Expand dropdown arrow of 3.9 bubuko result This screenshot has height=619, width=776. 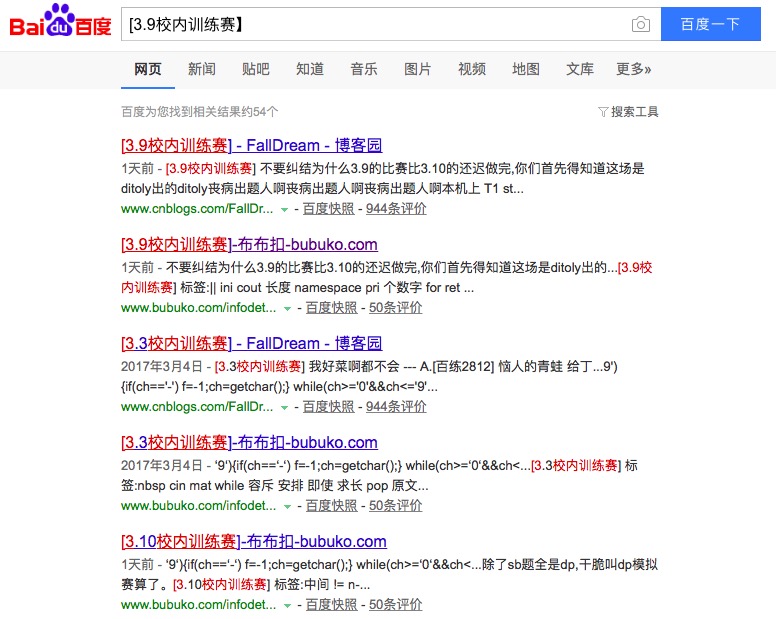tap(287, 309)
